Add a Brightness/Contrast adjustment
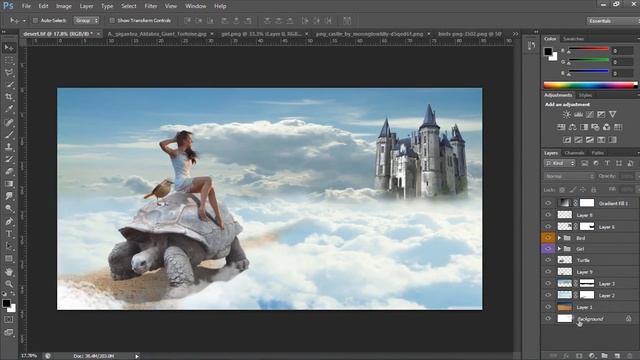 pos(567,115)
